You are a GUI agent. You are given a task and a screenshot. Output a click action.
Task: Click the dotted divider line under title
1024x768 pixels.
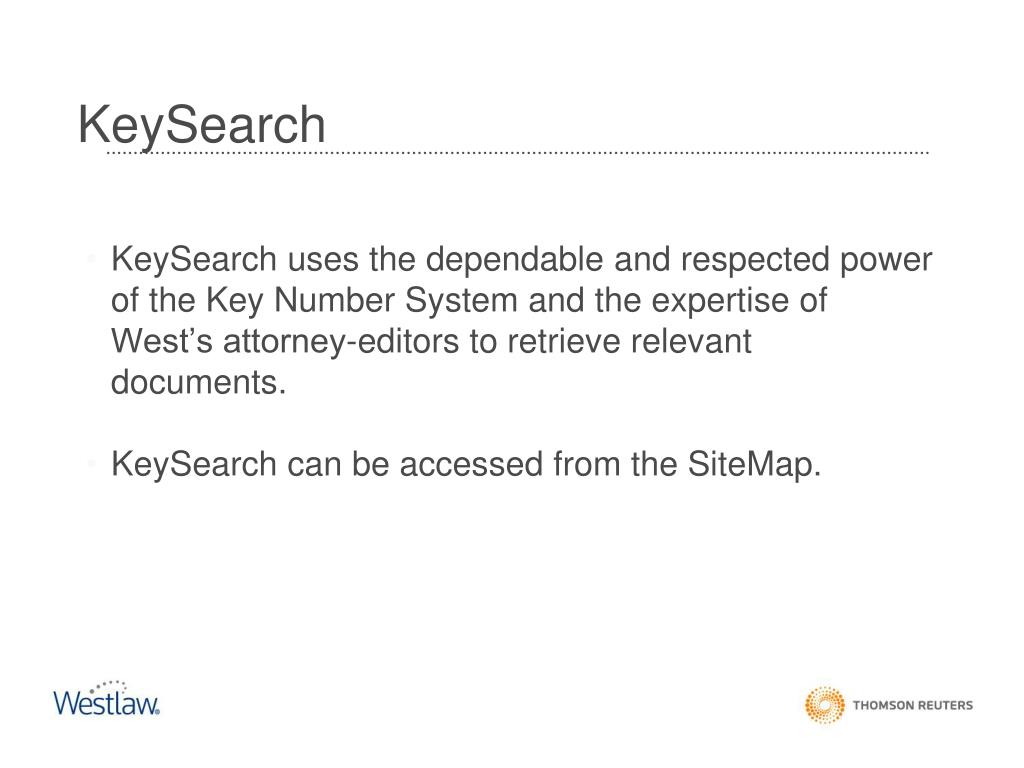pyautogui.click(x=517, y=153)
